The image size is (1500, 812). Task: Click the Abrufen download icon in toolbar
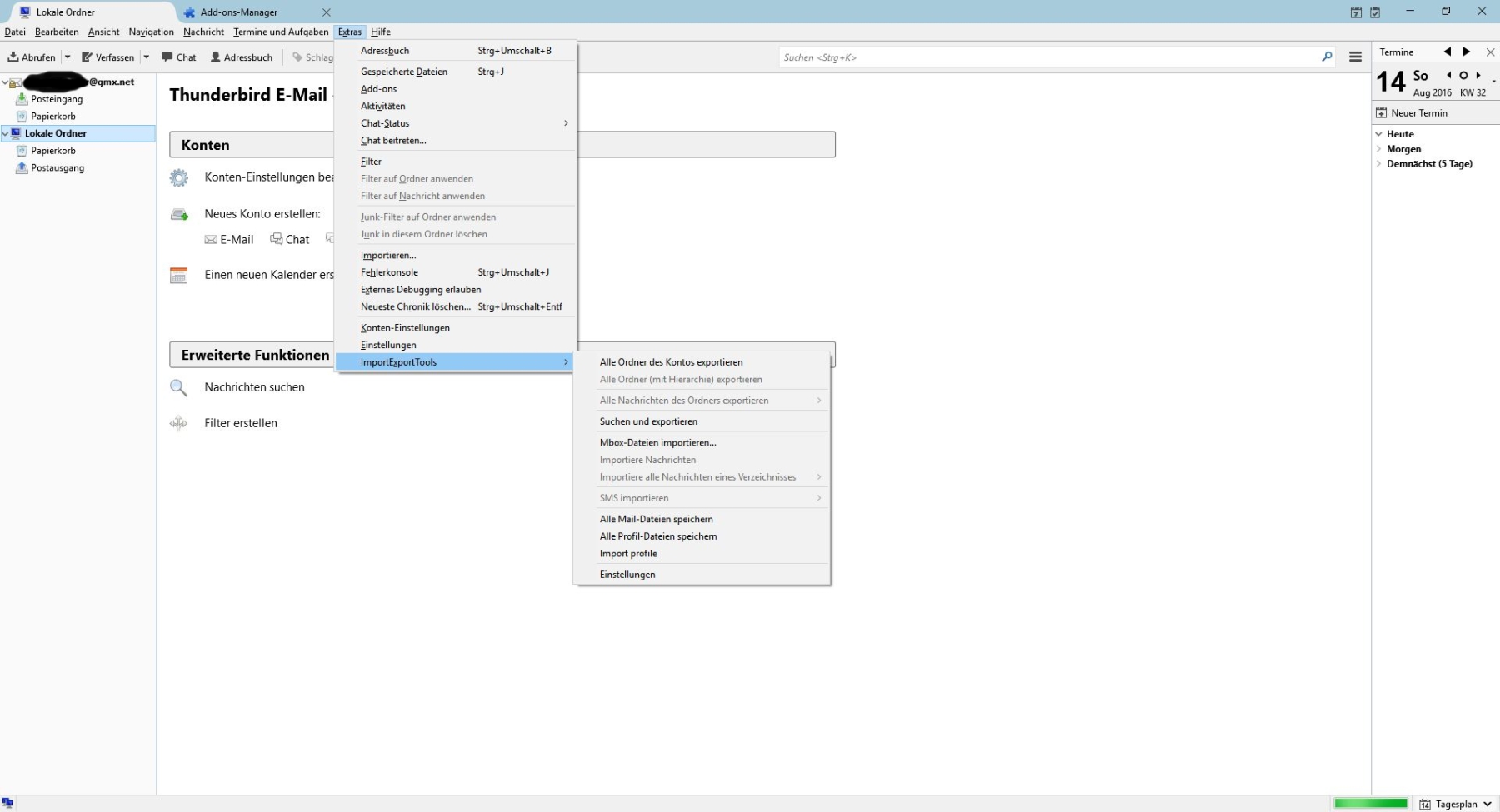[13, 57]
